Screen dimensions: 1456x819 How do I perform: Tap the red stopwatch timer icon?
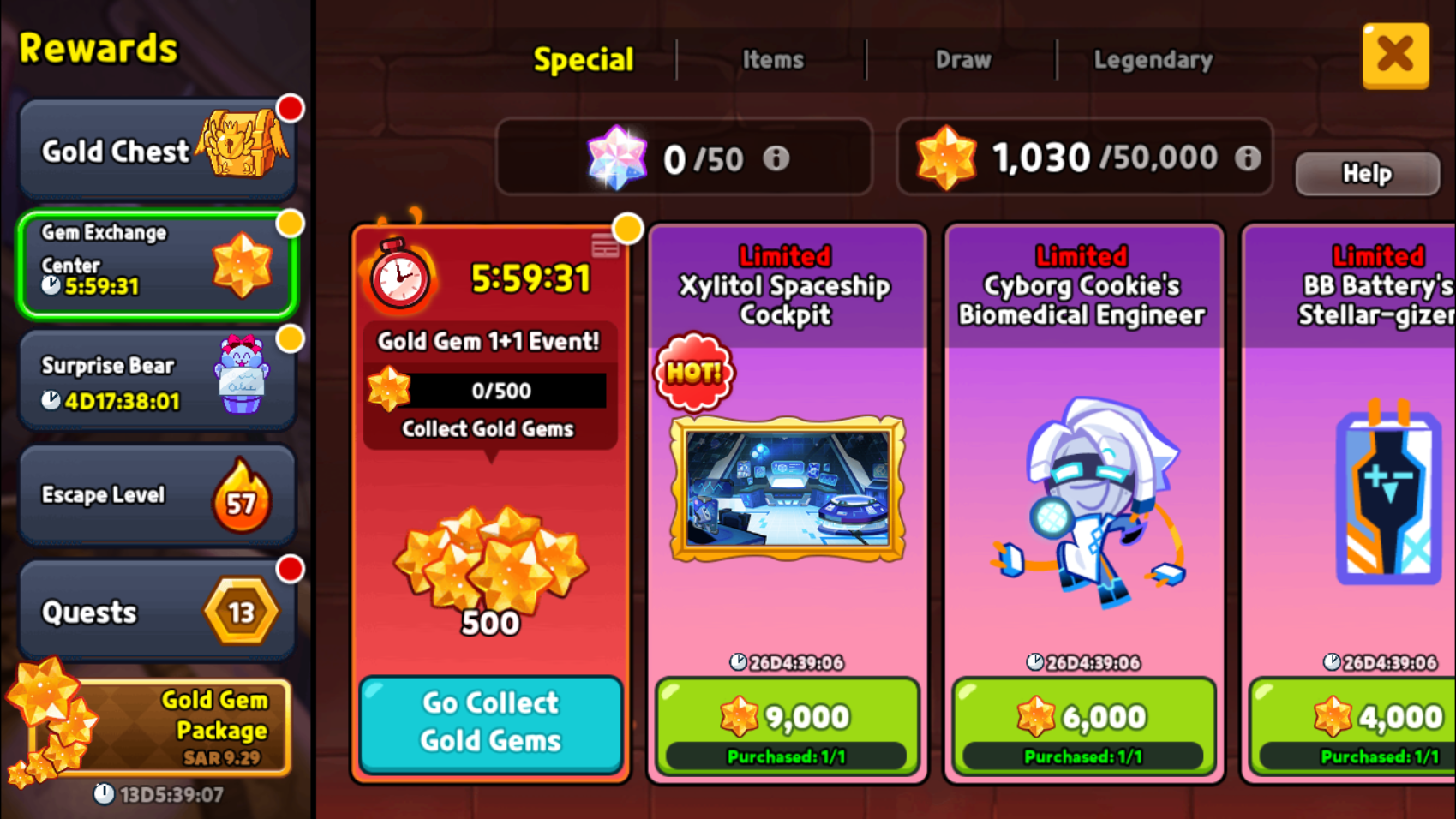tap(399, 275)
